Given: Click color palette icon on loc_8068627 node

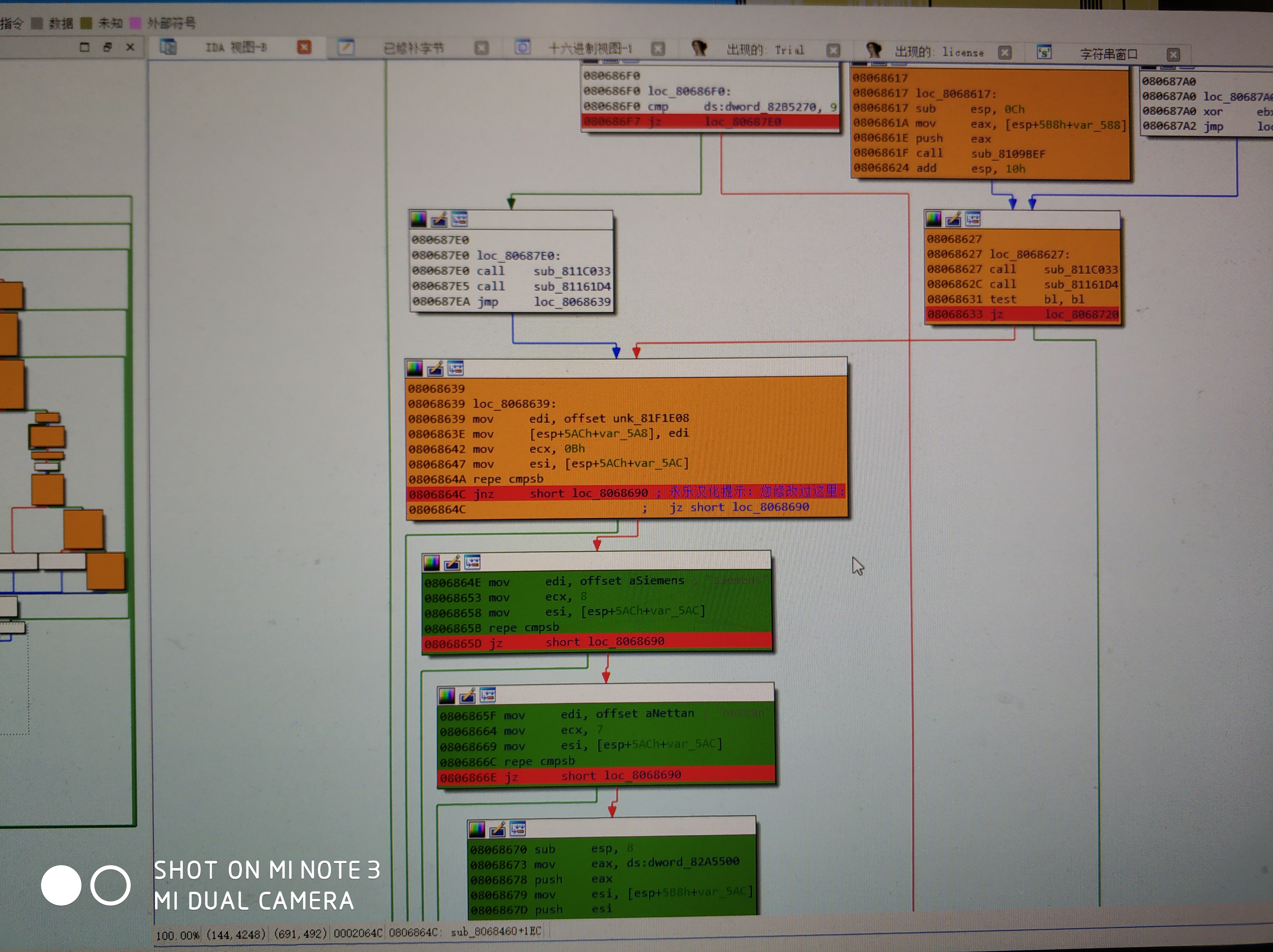Looking at the screenshot, I should [933, 219].
